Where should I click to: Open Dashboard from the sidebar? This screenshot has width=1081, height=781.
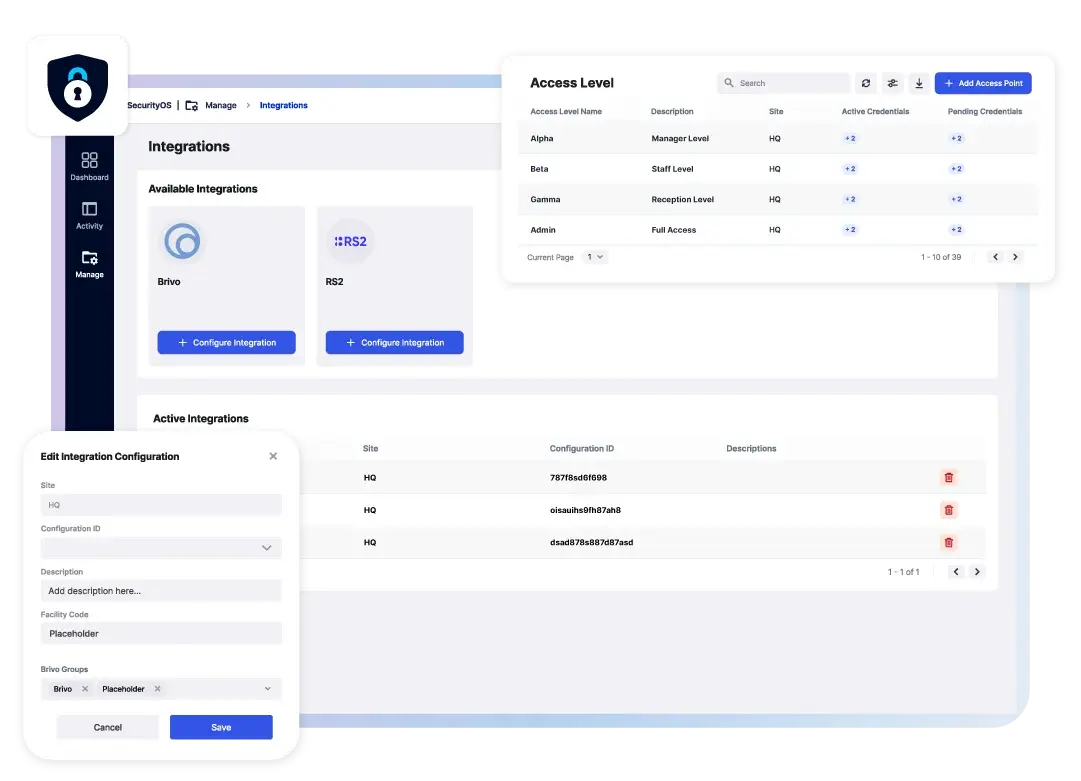(x=89, y=166)
